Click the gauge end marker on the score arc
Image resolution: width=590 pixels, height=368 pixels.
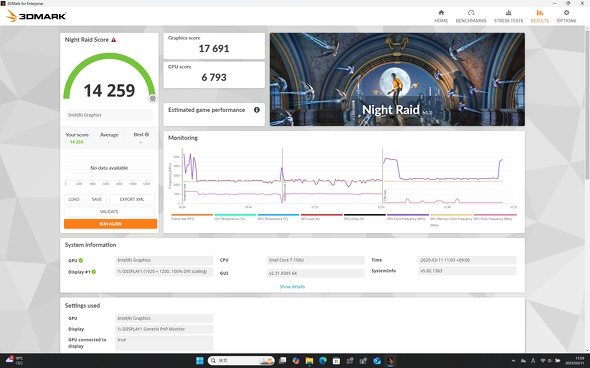pos(152,99)
